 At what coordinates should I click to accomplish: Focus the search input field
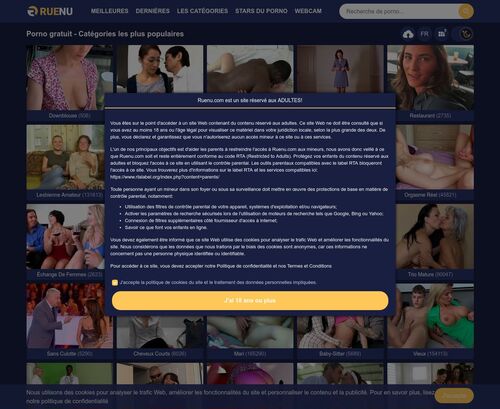399,11
